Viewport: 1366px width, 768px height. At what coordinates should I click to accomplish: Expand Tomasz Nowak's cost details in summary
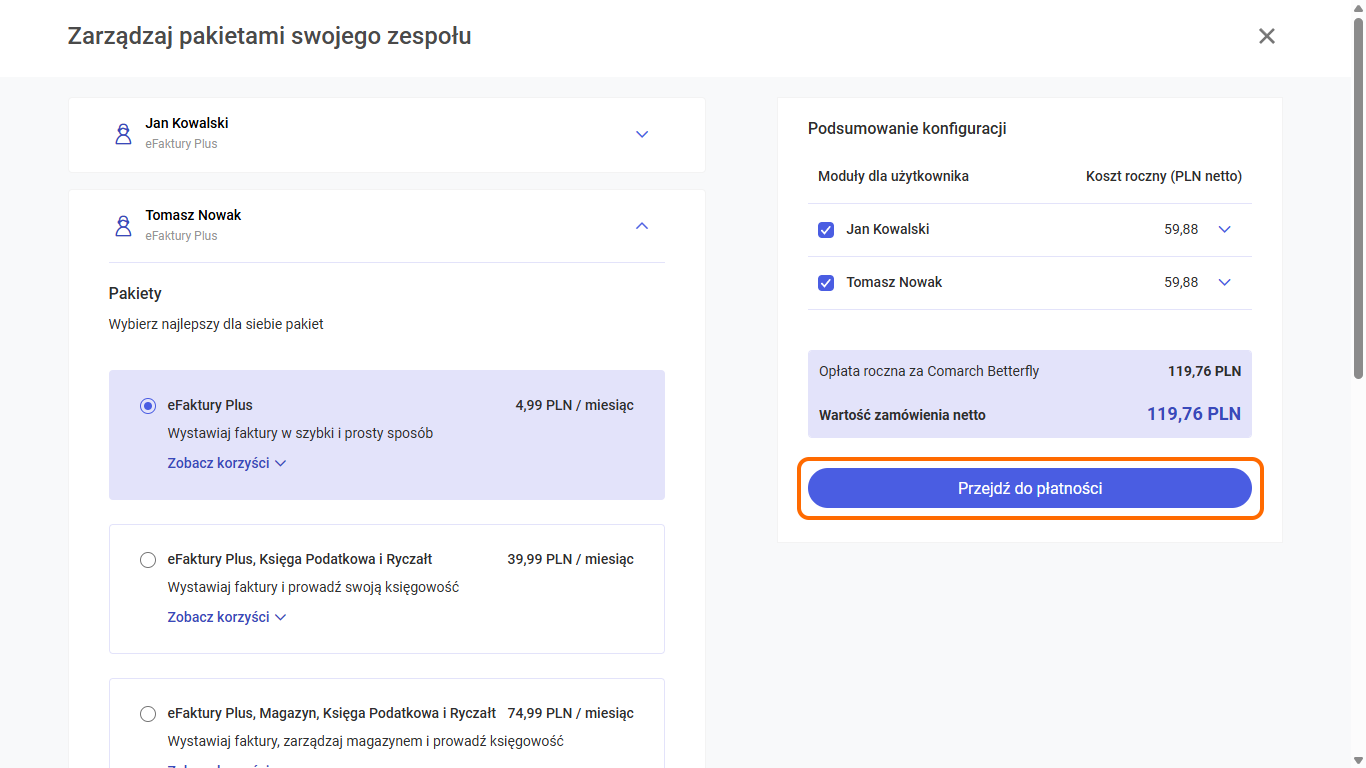click(1224, 283)
